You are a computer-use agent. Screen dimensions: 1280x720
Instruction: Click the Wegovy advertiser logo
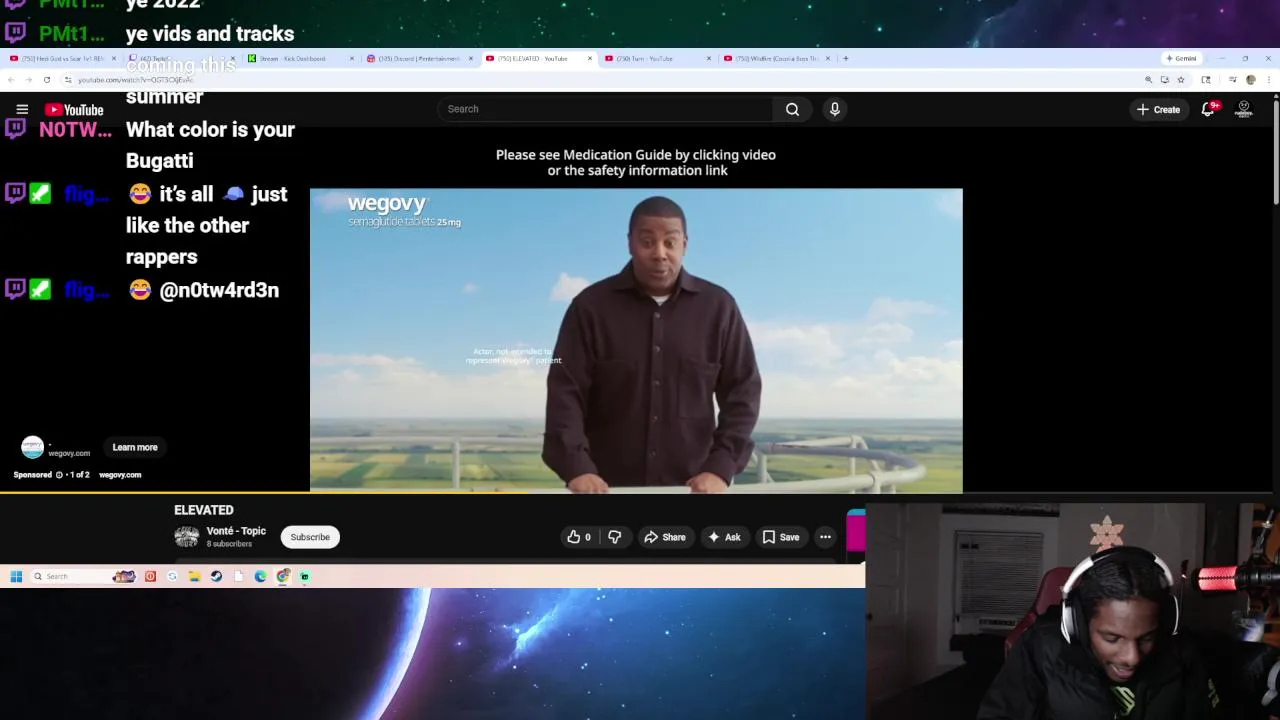32,447
